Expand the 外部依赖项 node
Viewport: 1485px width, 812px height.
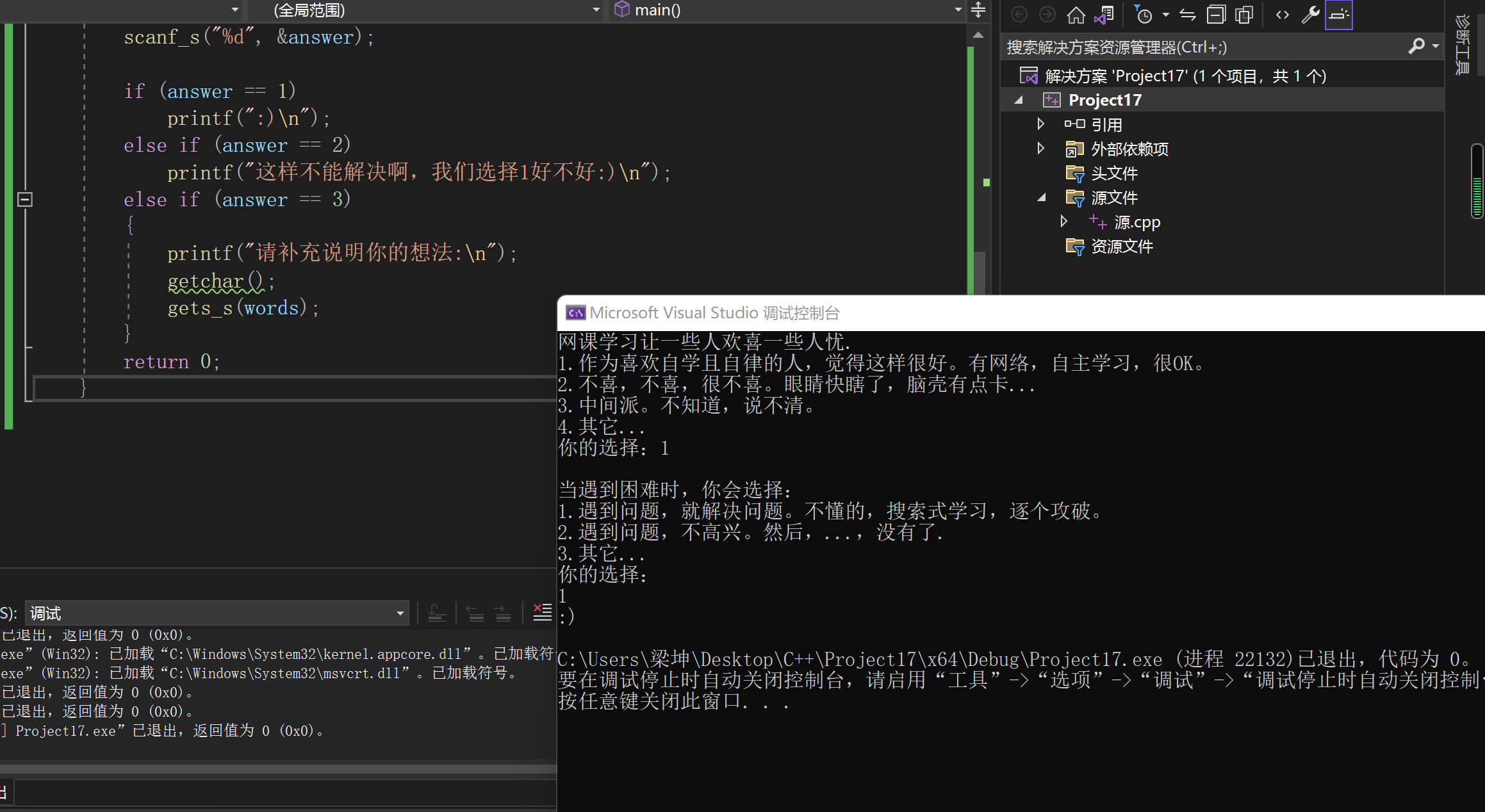pos(1040,149)
